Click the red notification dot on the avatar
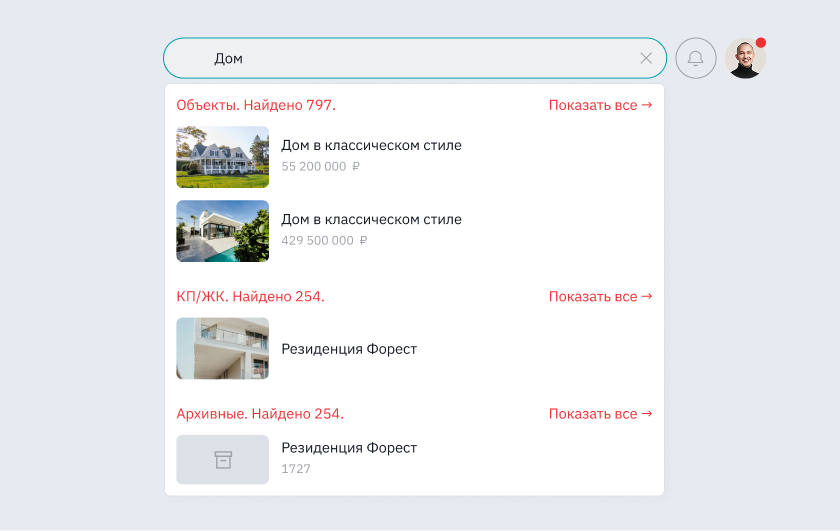This screenshot has width=840, height=531. tap(761, 43)
